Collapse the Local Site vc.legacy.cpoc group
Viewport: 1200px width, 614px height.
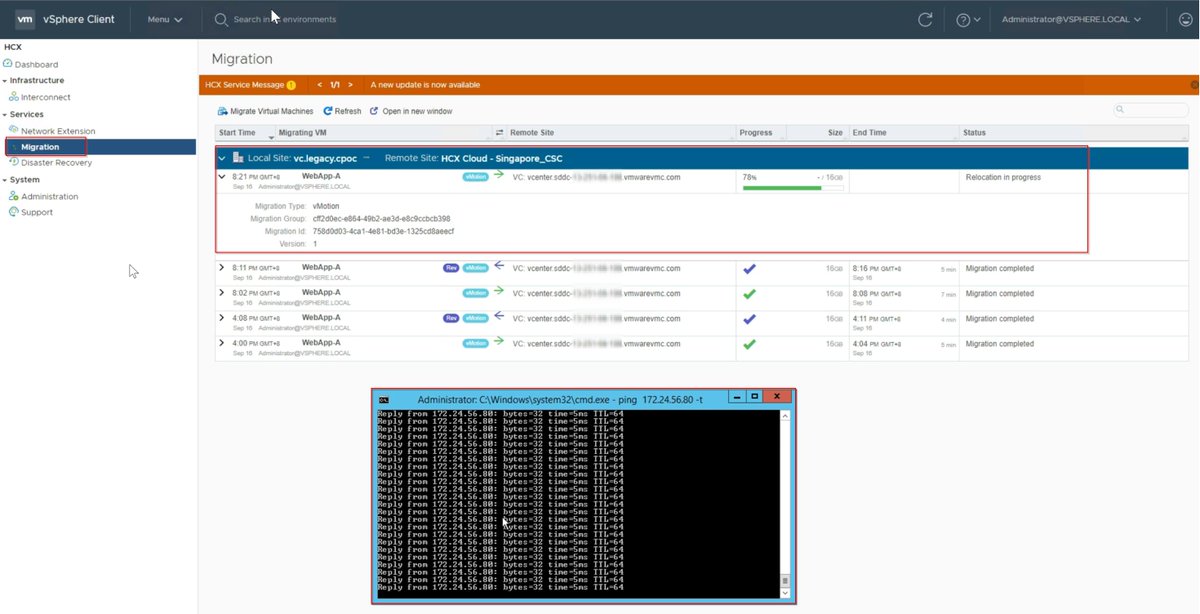click(x=222, y=158)
